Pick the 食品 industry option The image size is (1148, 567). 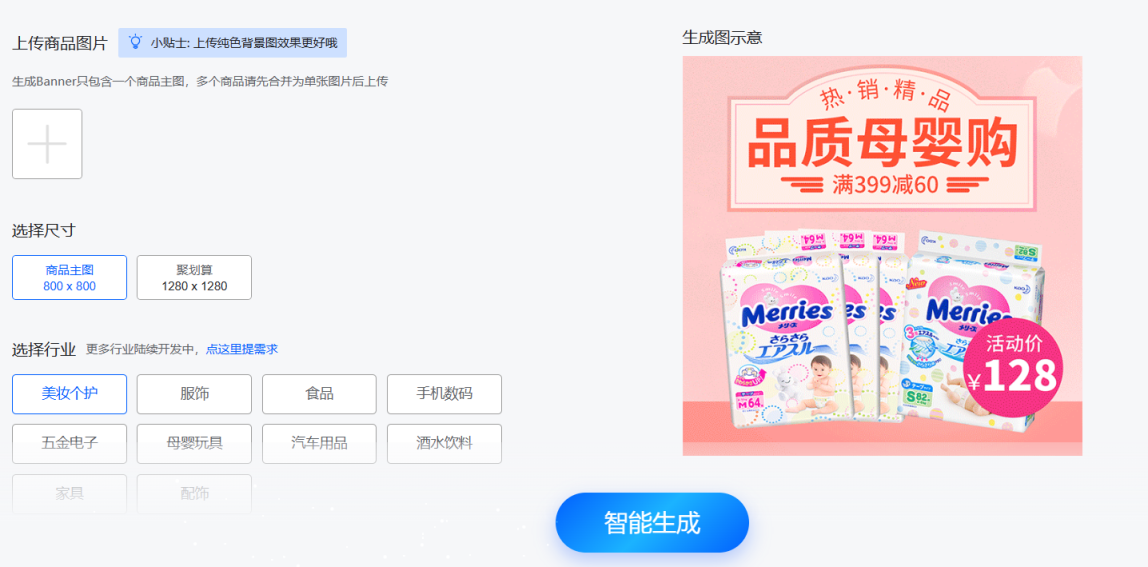(319, 394)
